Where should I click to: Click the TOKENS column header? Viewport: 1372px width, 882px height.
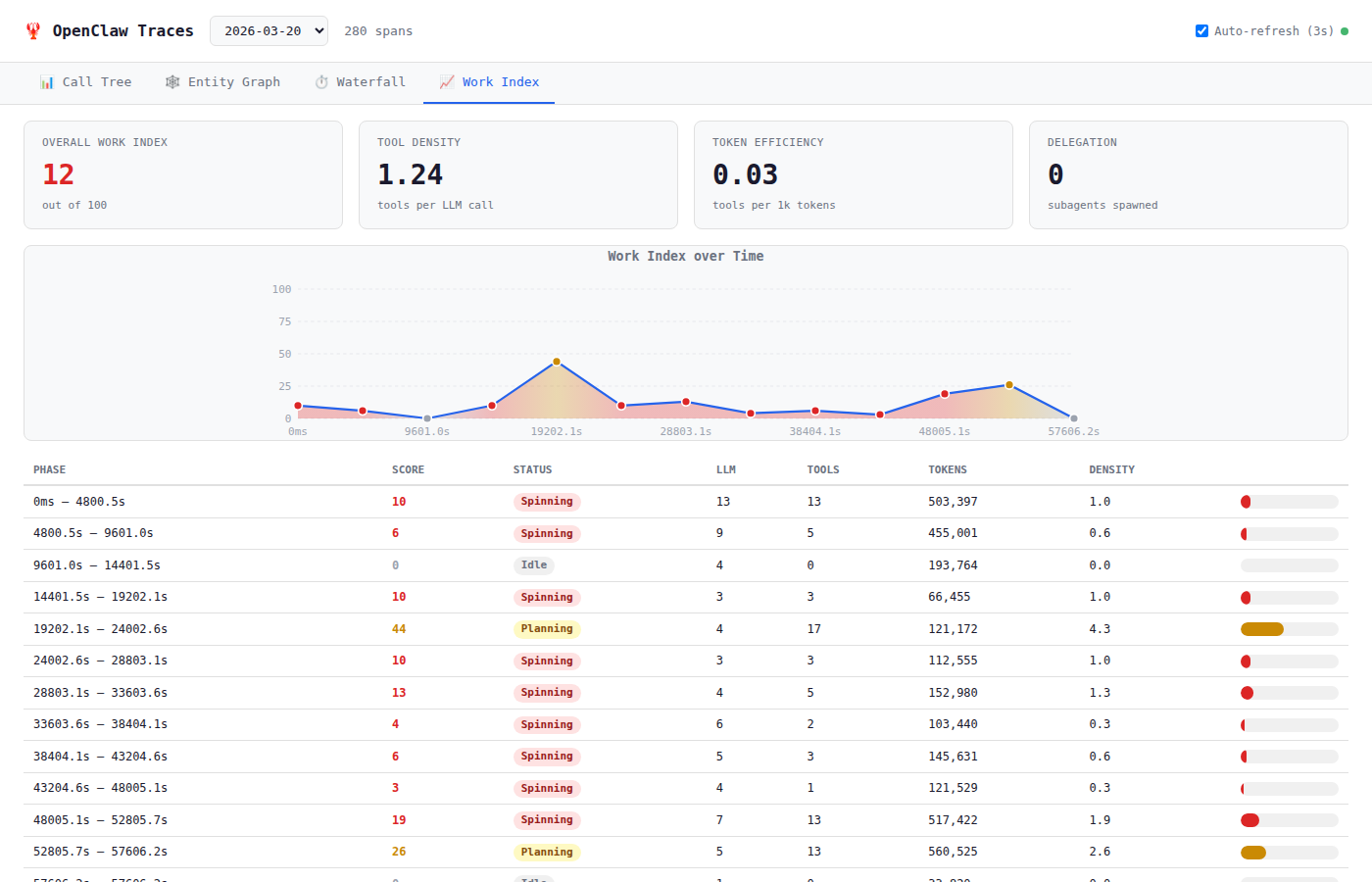point(947,470)
